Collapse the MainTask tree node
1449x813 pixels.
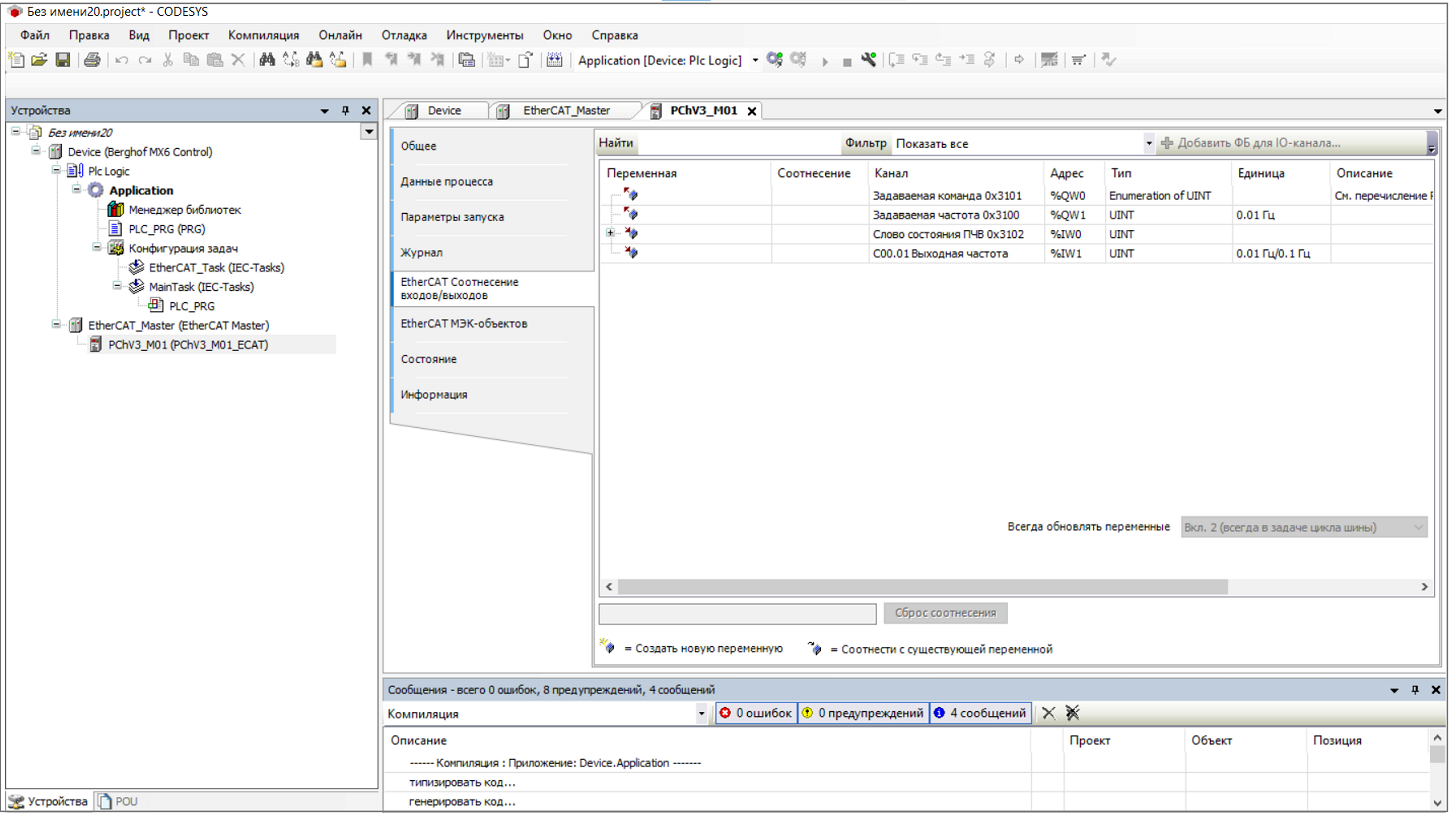tap(117, 286)
